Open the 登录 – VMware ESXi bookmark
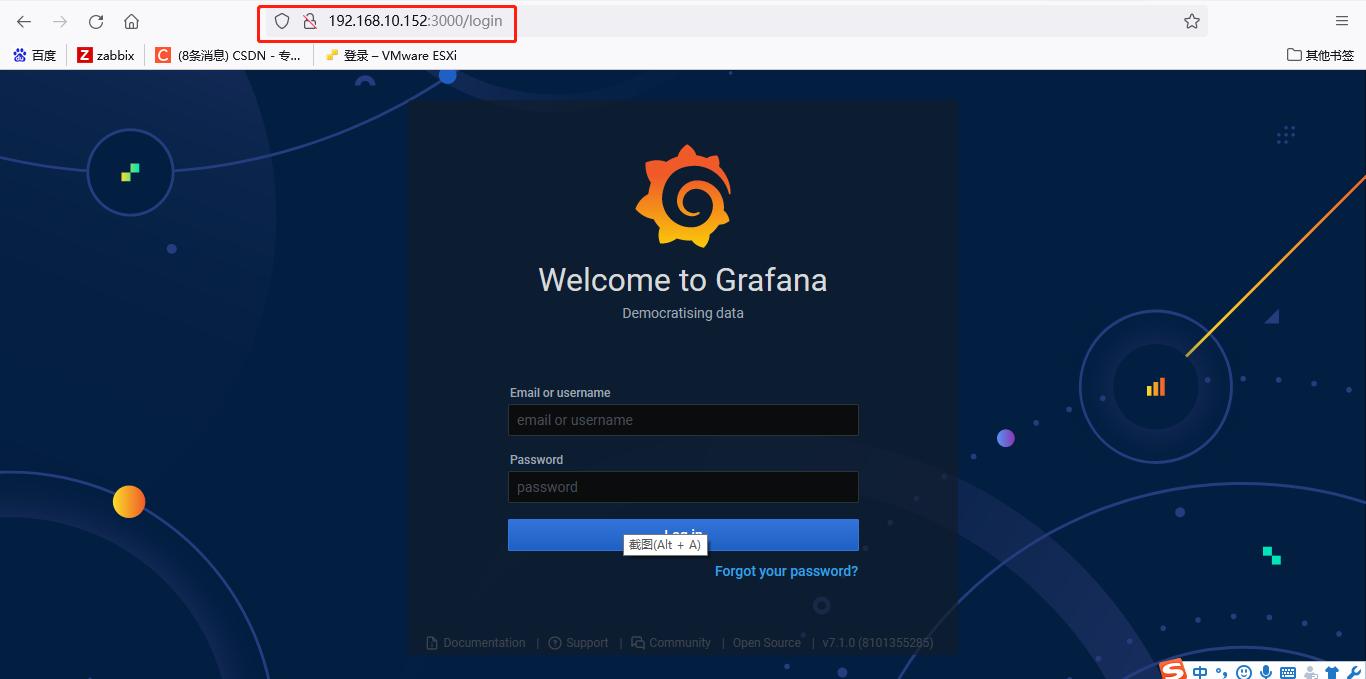1366x679 pixels. 391,55
